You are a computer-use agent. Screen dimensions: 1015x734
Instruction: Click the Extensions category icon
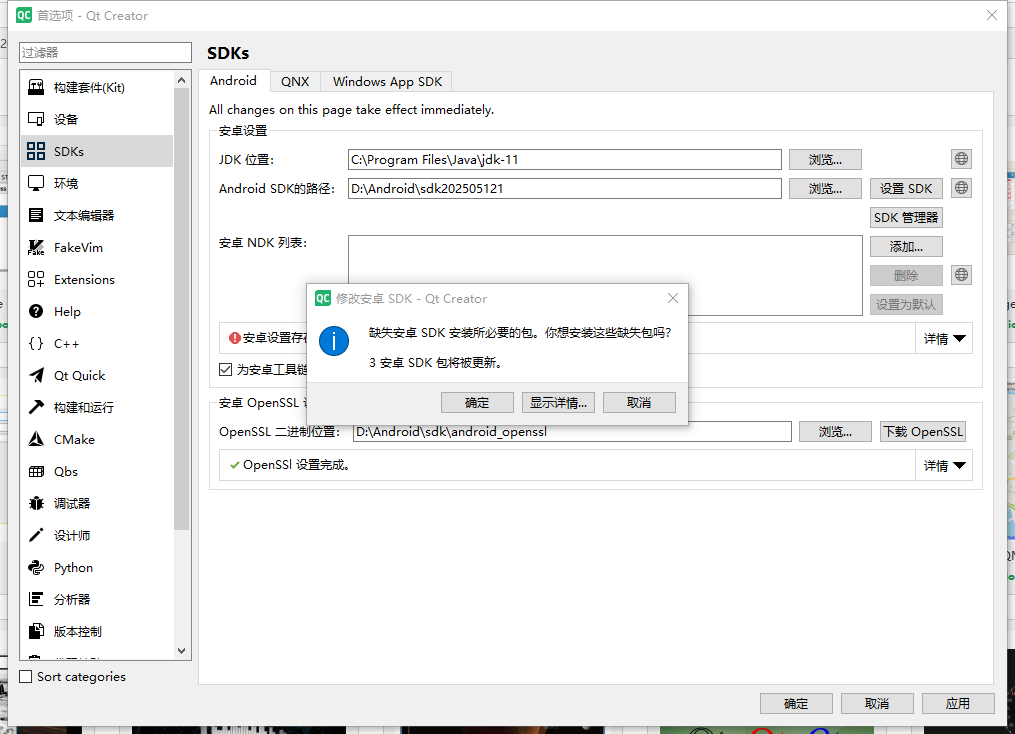[x=36, y=280]
